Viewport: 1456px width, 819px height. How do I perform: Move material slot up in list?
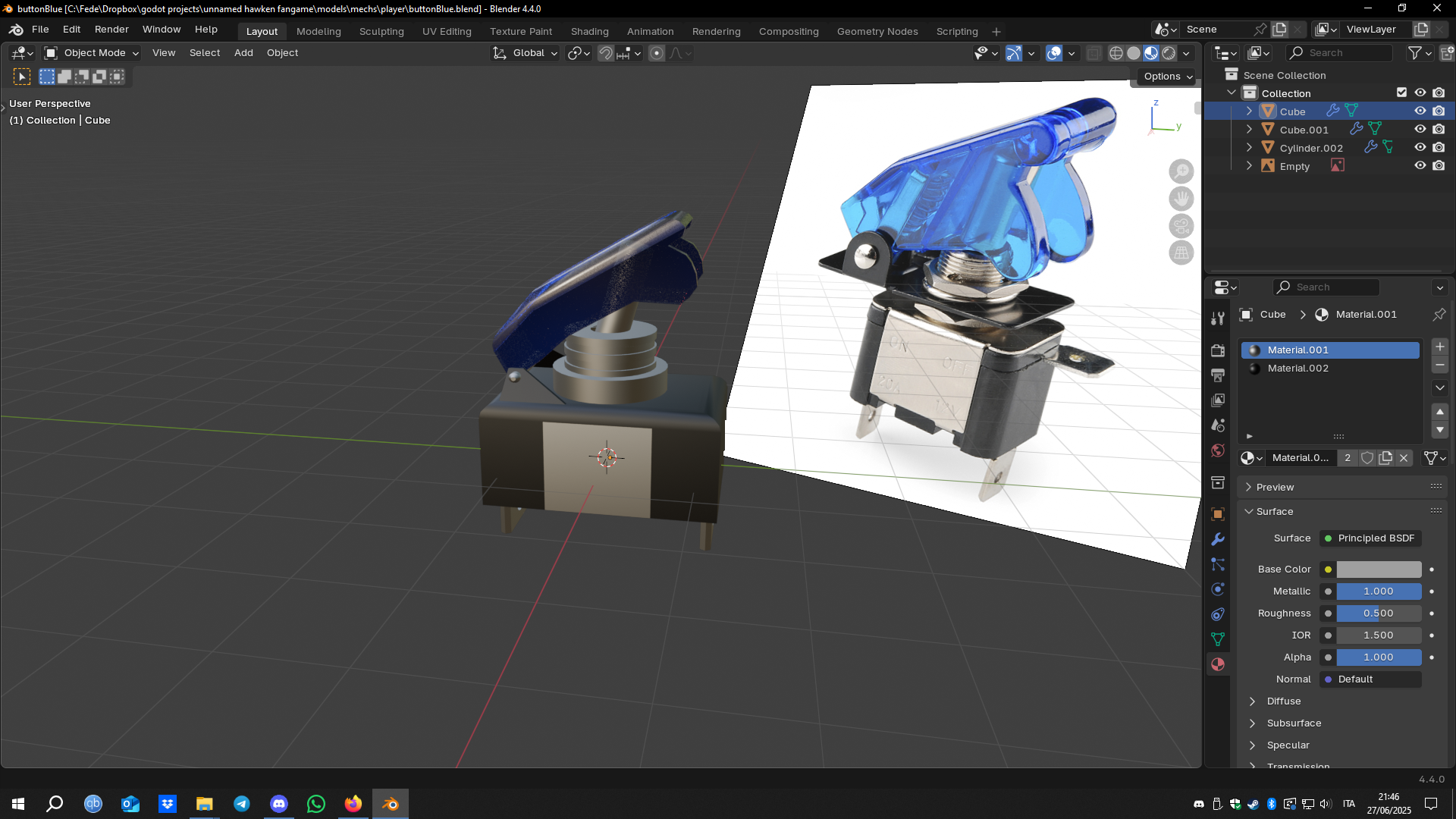pos(1440,412)
